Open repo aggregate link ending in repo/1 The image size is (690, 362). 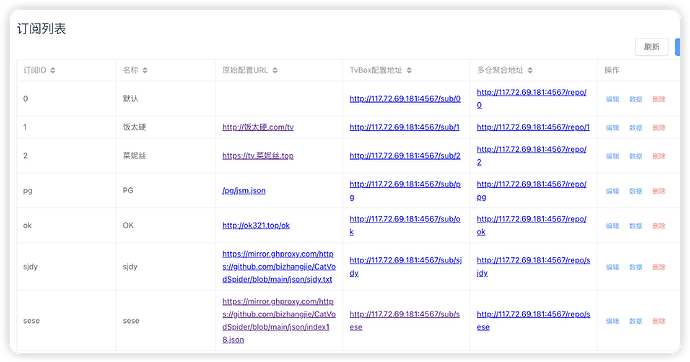click(x=533, y=127)
